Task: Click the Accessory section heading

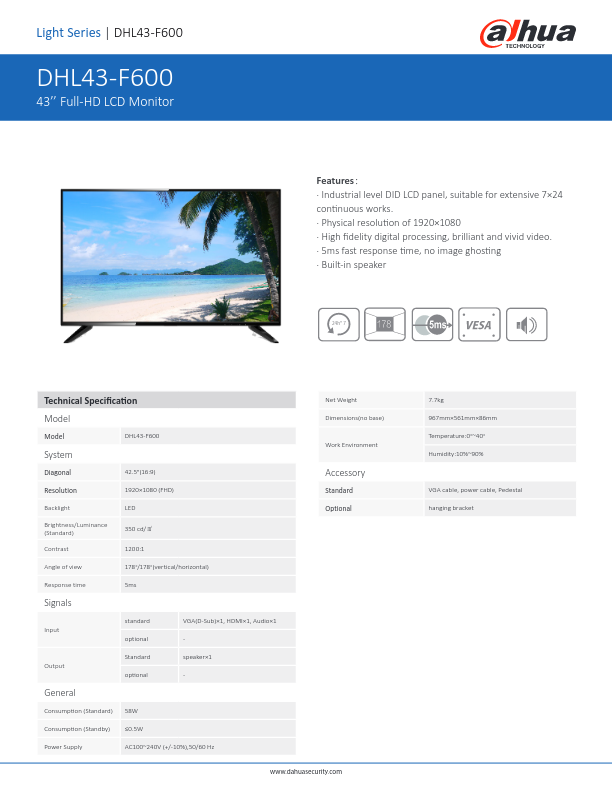Action: click(x=345, y=472)
